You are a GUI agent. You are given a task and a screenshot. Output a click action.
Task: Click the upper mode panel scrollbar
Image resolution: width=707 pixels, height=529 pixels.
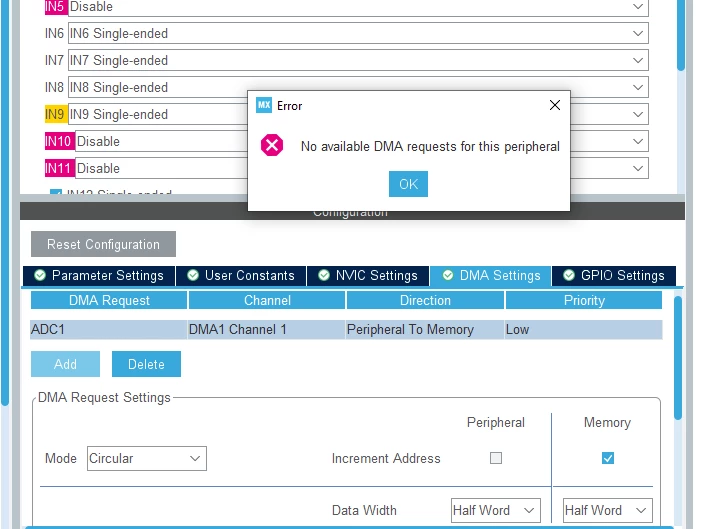681,35
